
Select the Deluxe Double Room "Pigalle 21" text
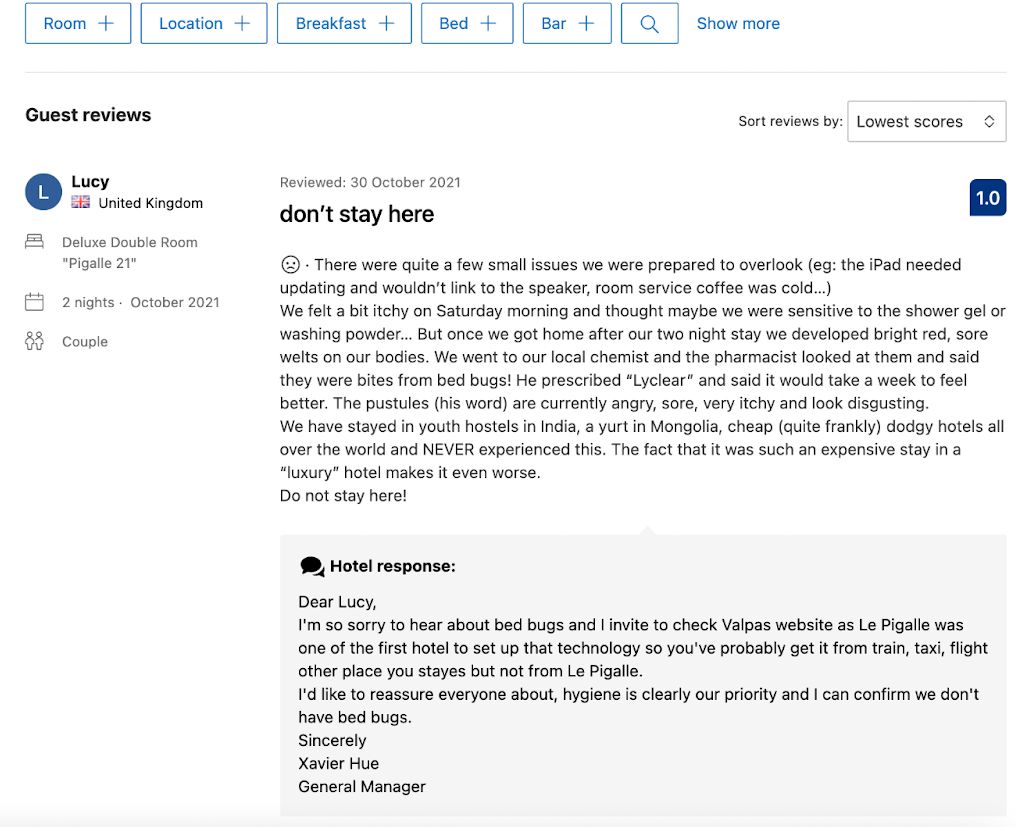pyautogui.click(x=130, y=252)
